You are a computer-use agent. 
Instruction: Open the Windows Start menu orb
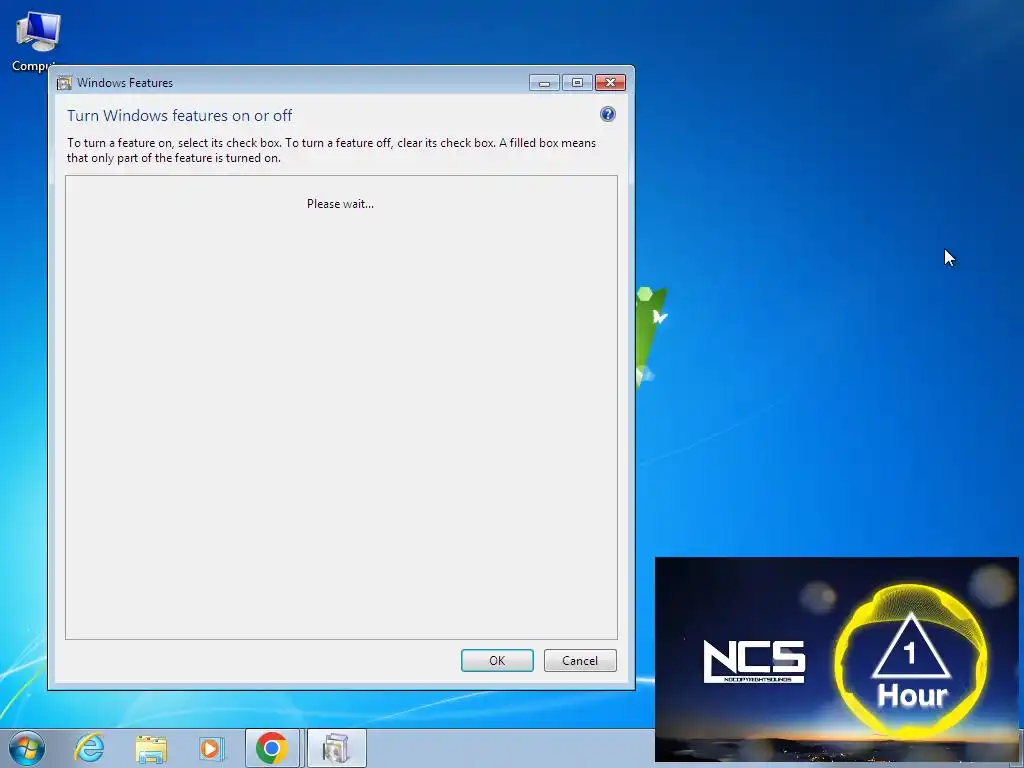[x=27, y=748]
